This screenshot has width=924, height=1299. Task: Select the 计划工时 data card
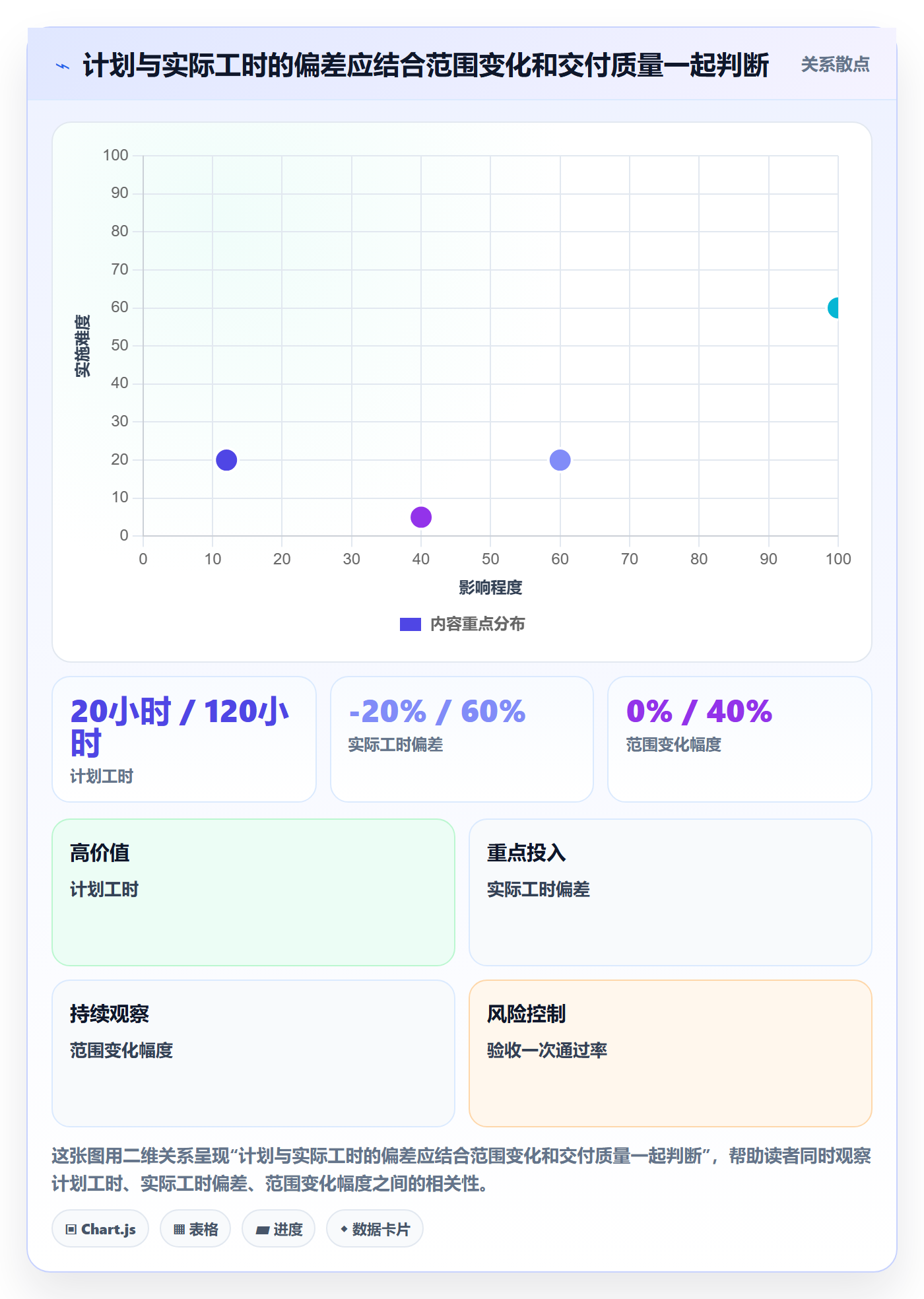[x=184, y=739]
